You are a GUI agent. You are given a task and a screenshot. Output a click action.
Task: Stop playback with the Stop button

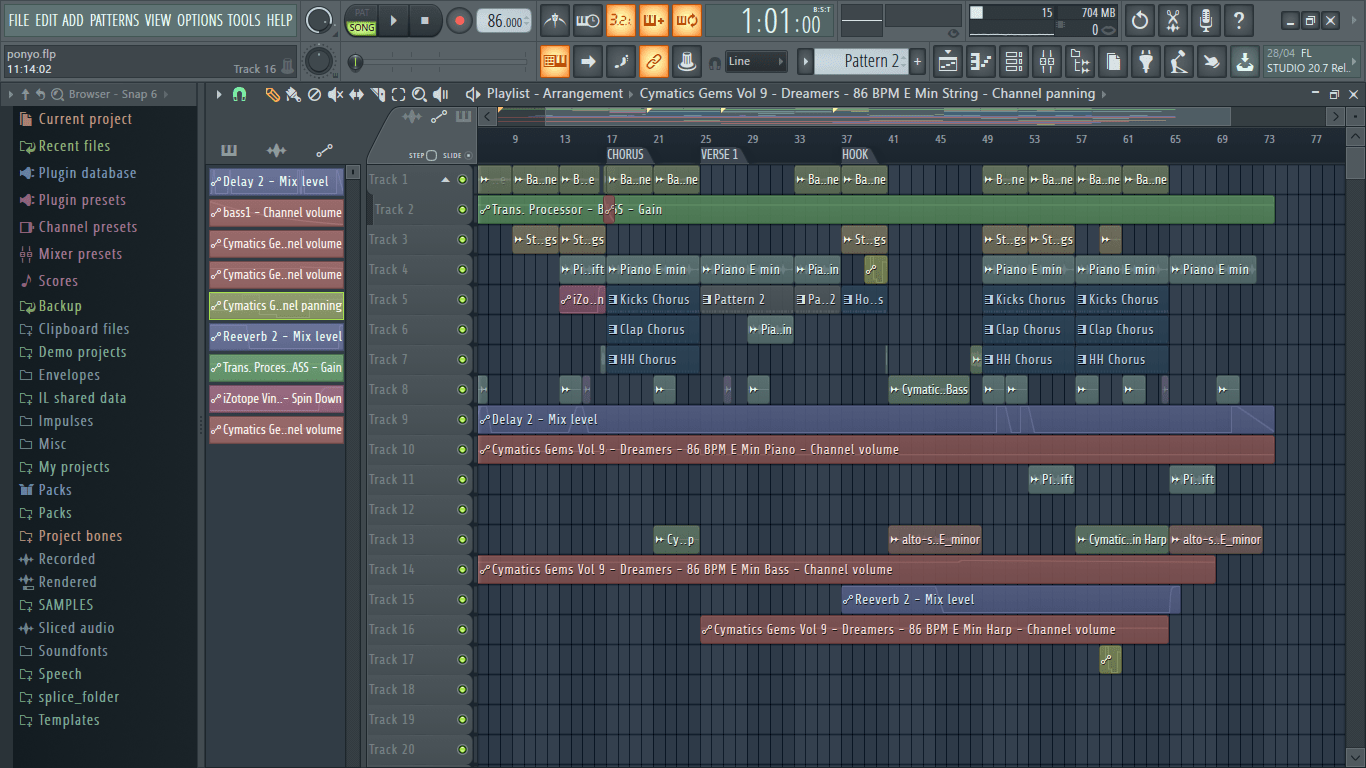(424, 21)
